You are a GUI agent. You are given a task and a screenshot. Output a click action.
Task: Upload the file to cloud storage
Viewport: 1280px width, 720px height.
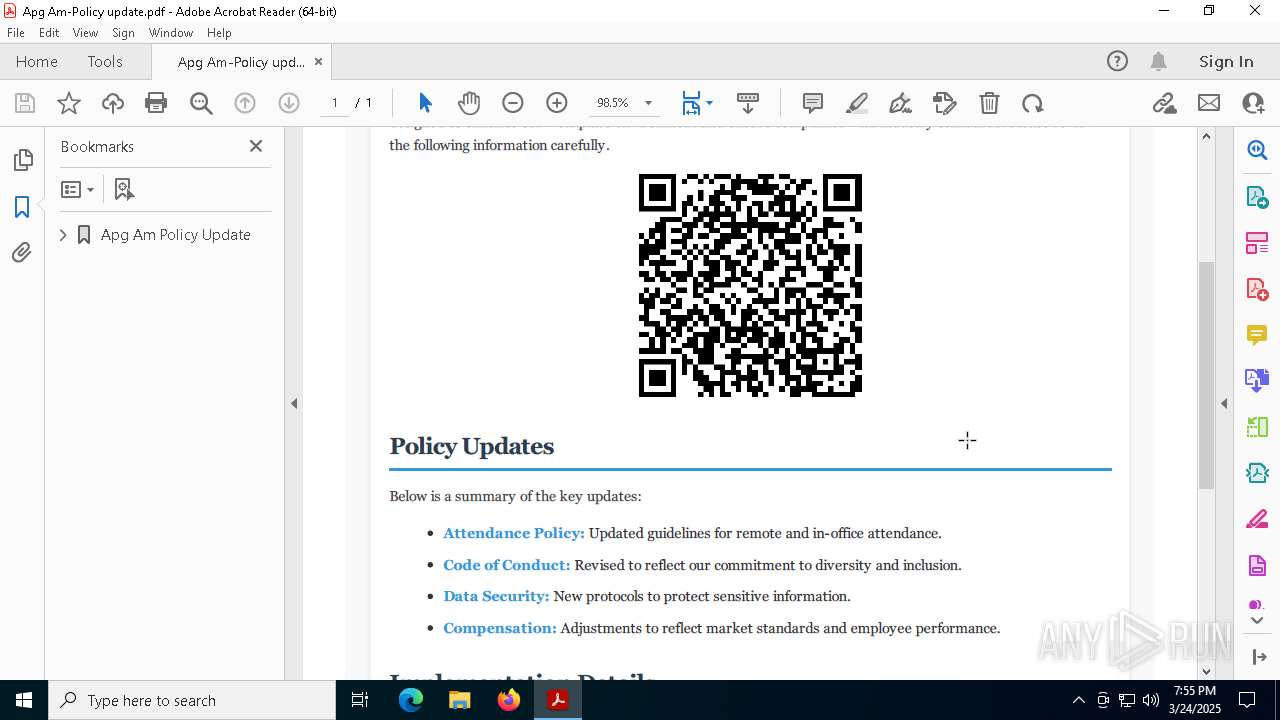click(113, 103)
